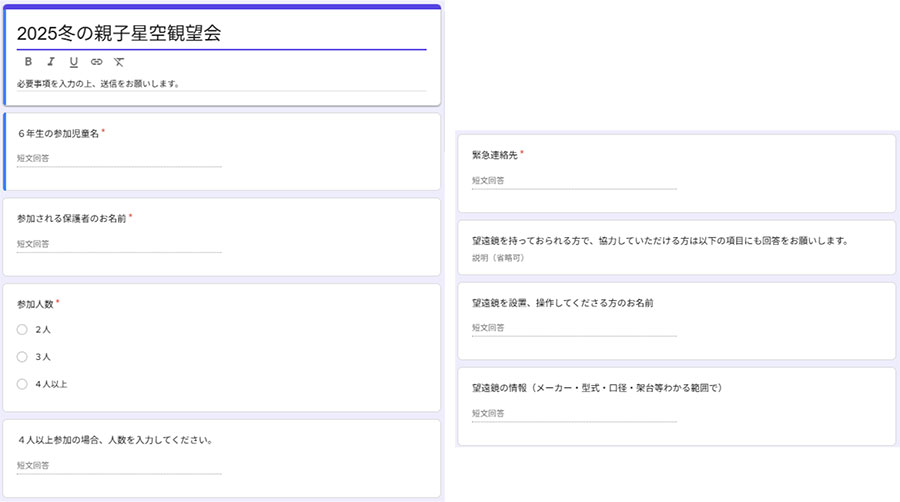The width and height of the screenshot is (900, 502).
Task: Toggle bold formatting on the form description
Action: (x=28, y=61)
